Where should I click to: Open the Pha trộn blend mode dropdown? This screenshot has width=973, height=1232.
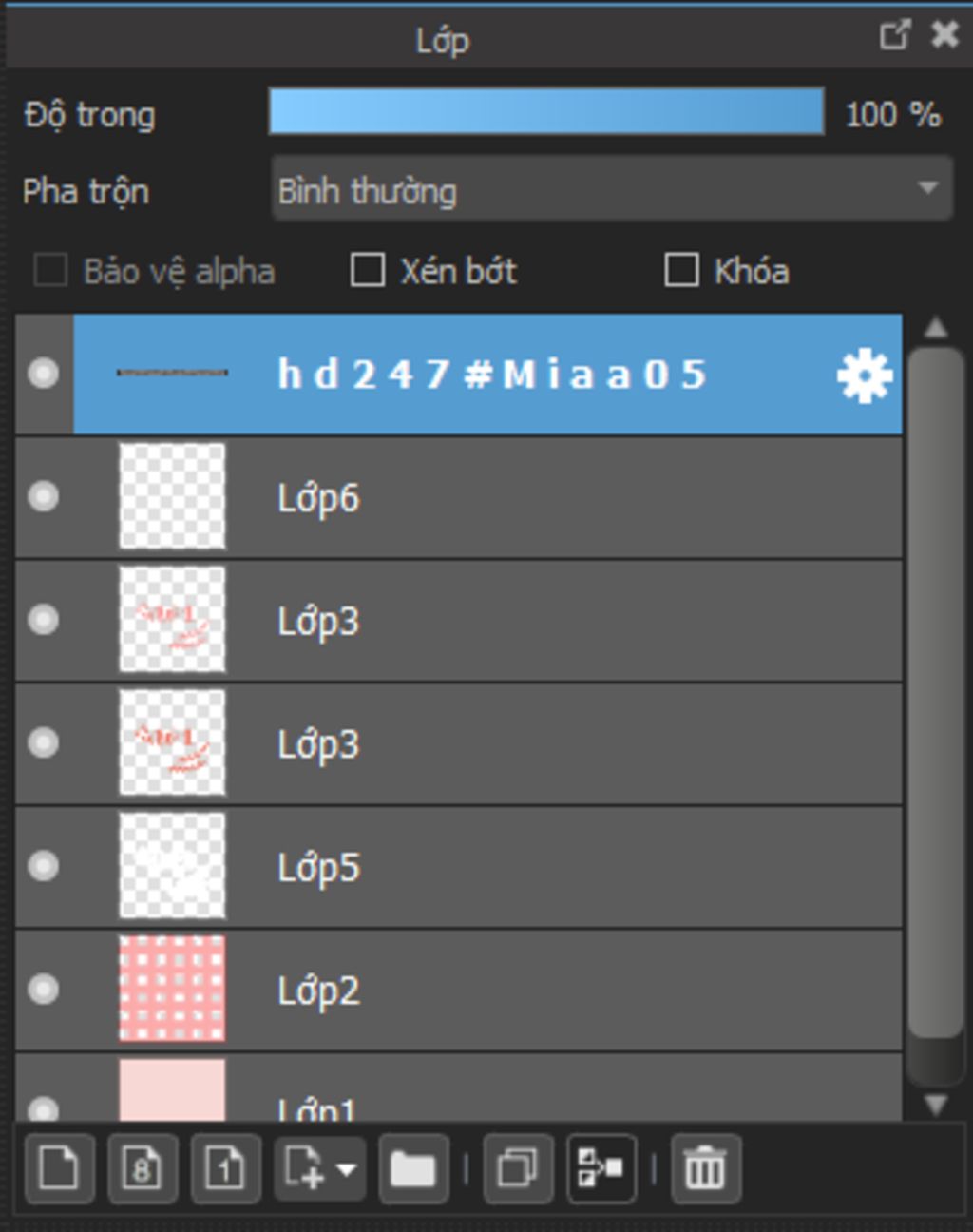[x=612, y=189]
